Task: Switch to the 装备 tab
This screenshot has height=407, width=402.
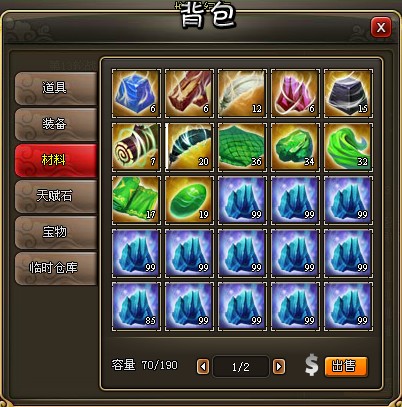Action: [56, 124]
